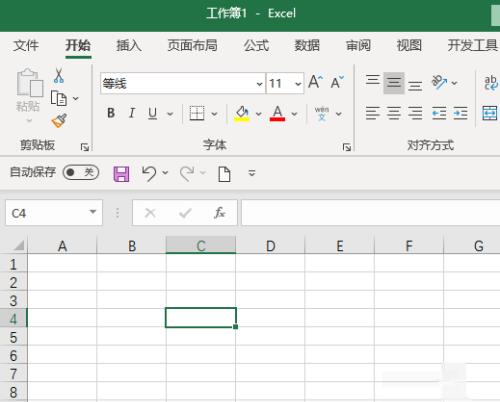This screenshot has height=402, width=500.
Task: Click the Increase Indent icon
Action: point(460,113)
